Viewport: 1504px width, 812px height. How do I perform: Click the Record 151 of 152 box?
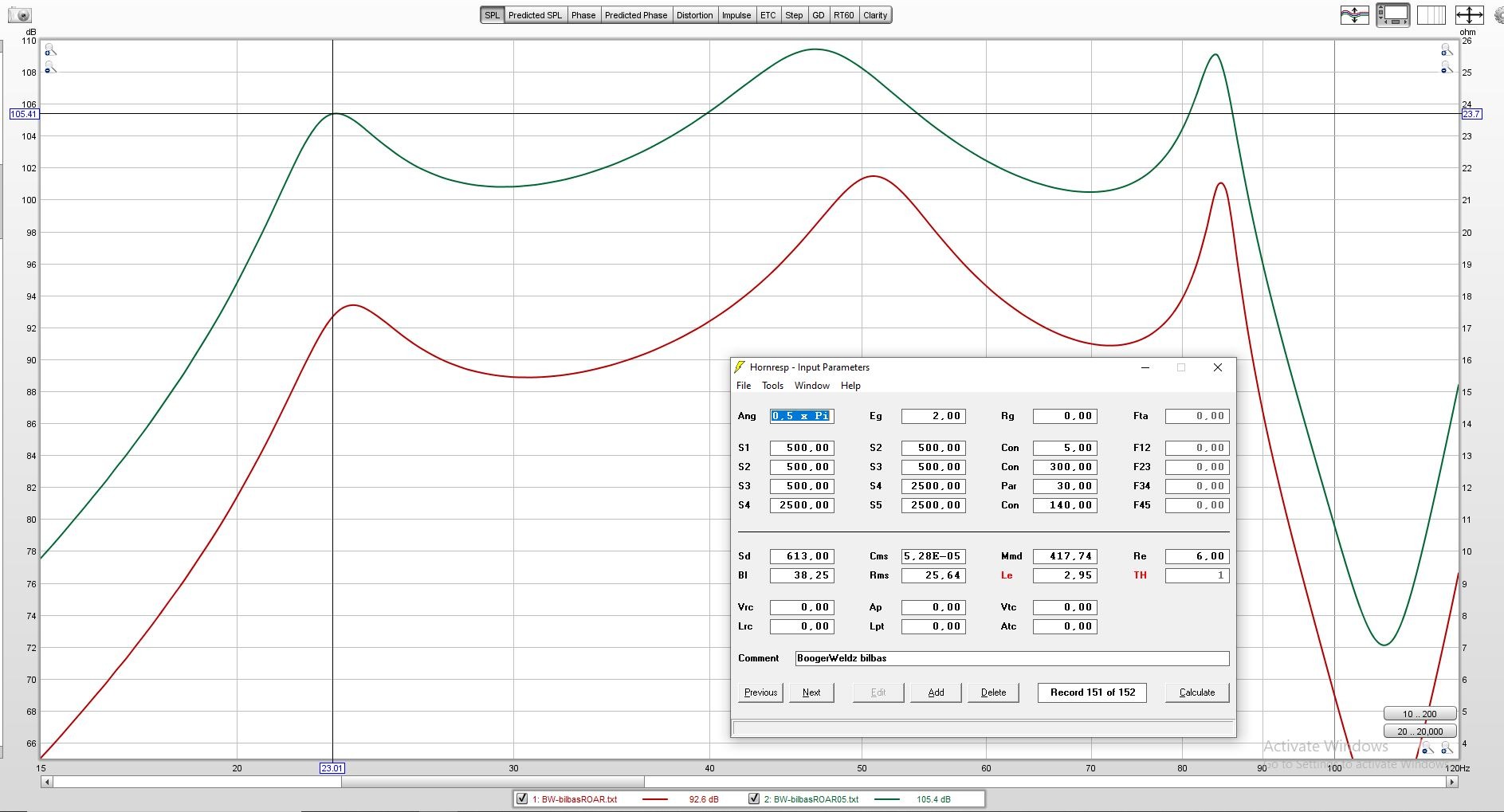click(1092, 692)
